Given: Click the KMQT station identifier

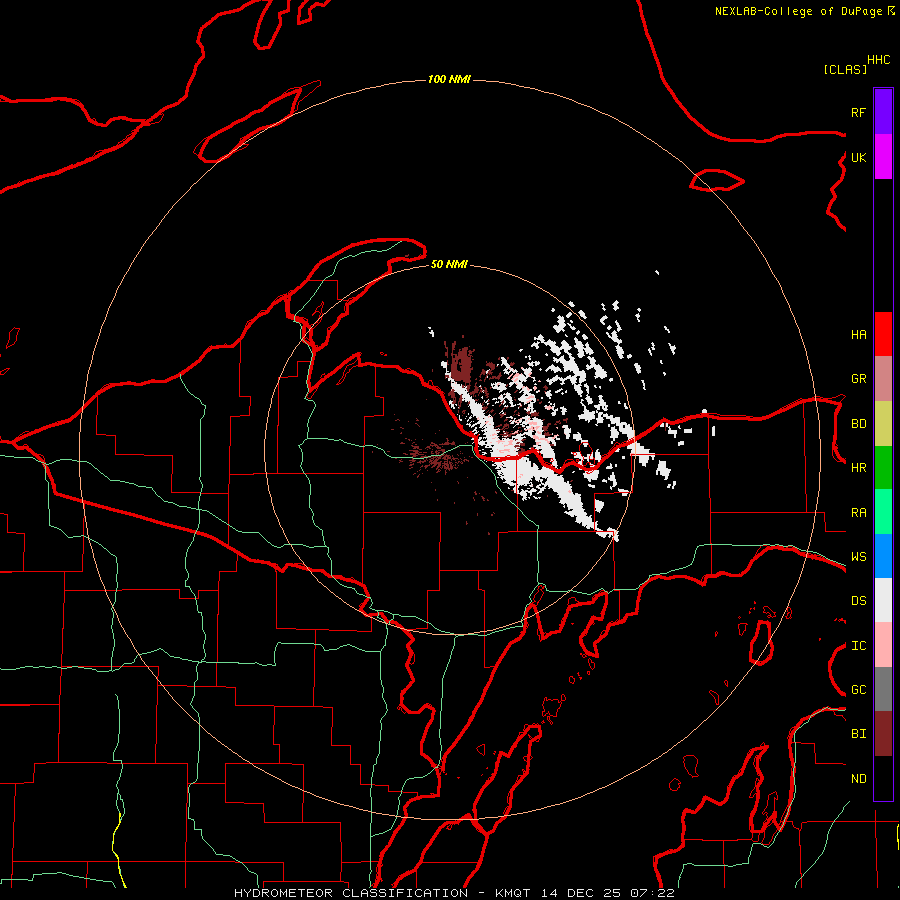Looking at the screenshot, I should [x=513, y=893].
